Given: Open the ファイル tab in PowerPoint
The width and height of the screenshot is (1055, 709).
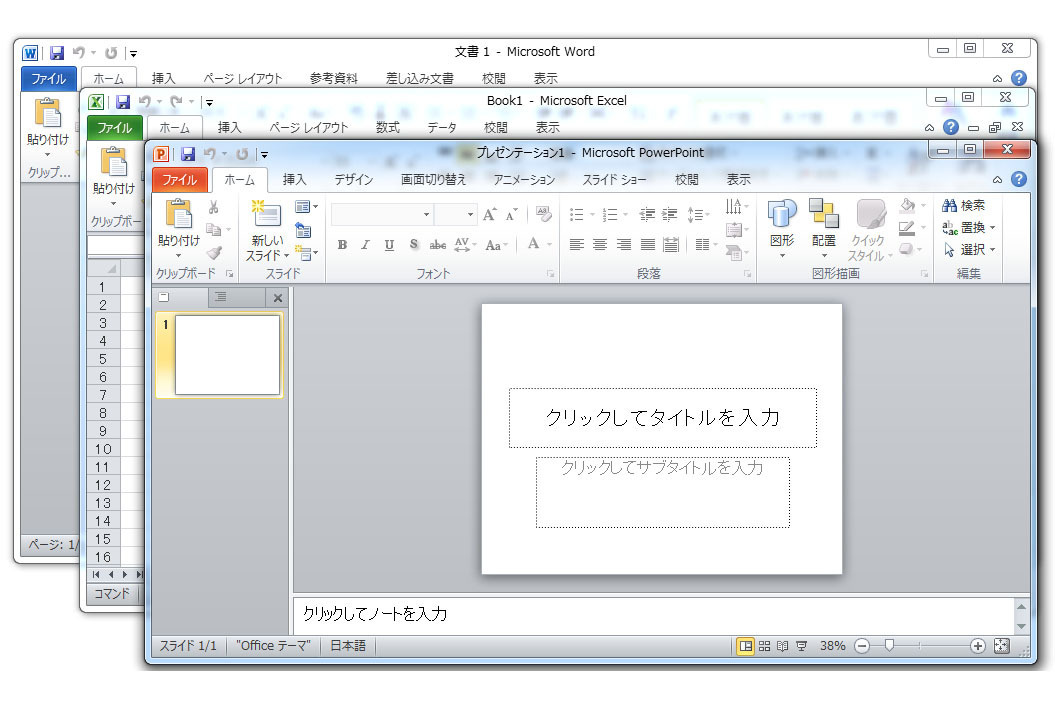Looking at the screenshot, I should (179, 180).
